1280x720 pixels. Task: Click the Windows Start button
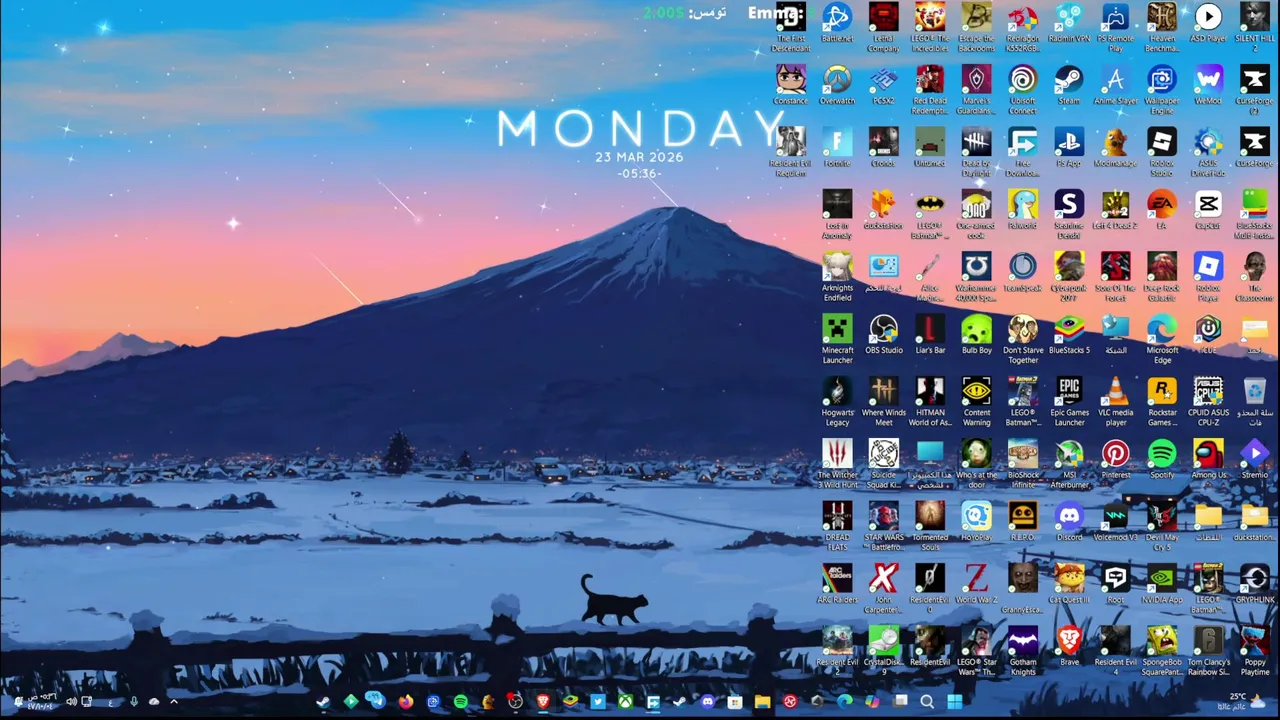[954, 702]
